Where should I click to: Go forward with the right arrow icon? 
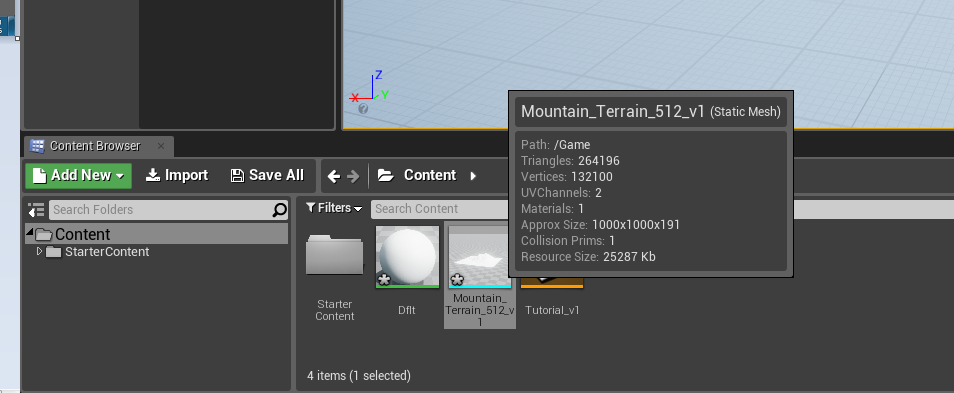(x=353, y=176)
